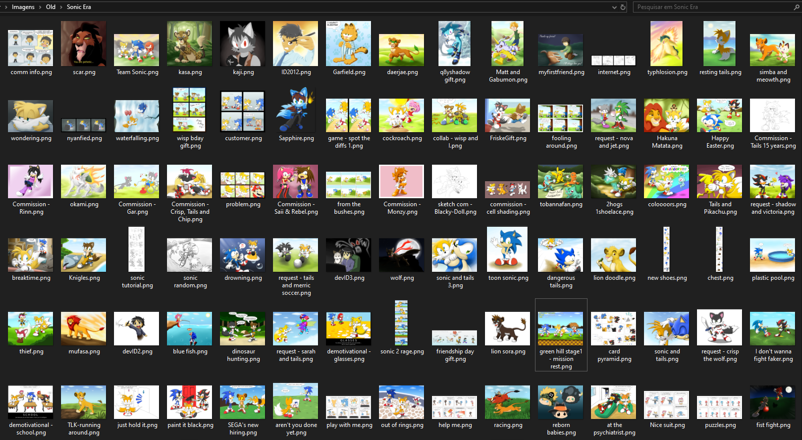Refresh the Sonic Era folder
802x440 pixels.
pyautogui.click(x=622, y=7)
